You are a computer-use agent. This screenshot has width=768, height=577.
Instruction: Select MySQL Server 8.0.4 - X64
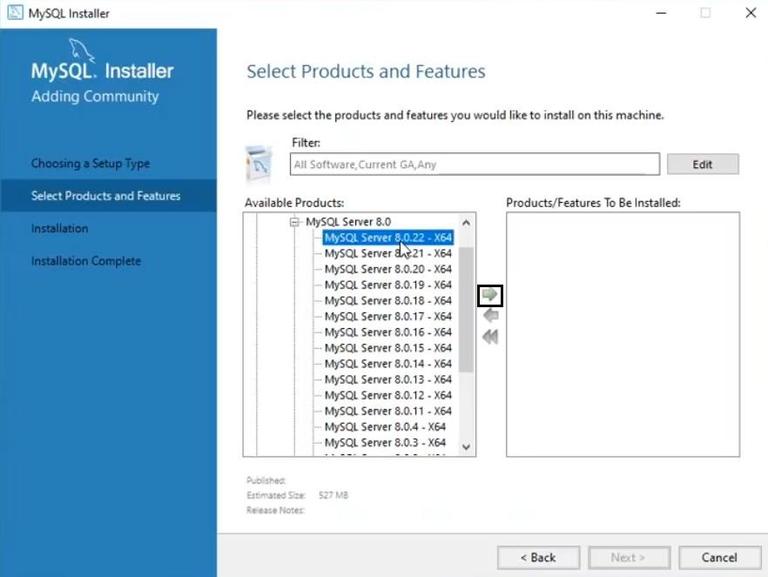pos(385,427)
